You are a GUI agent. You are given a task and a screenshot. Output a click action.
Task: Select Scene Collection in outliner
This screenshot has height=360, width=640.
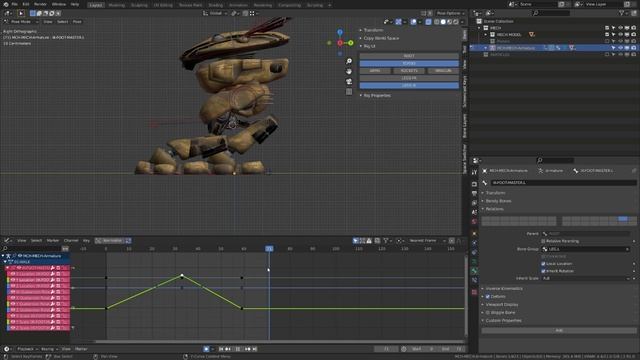[x=498, y=21]
